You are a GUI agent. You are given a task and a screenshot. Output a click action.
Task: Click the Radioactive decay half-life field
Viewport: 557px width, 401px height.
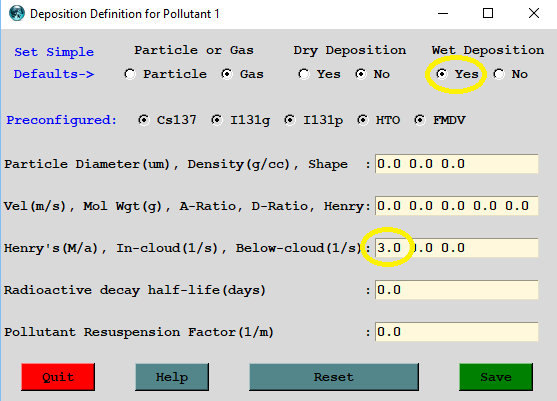456,290
